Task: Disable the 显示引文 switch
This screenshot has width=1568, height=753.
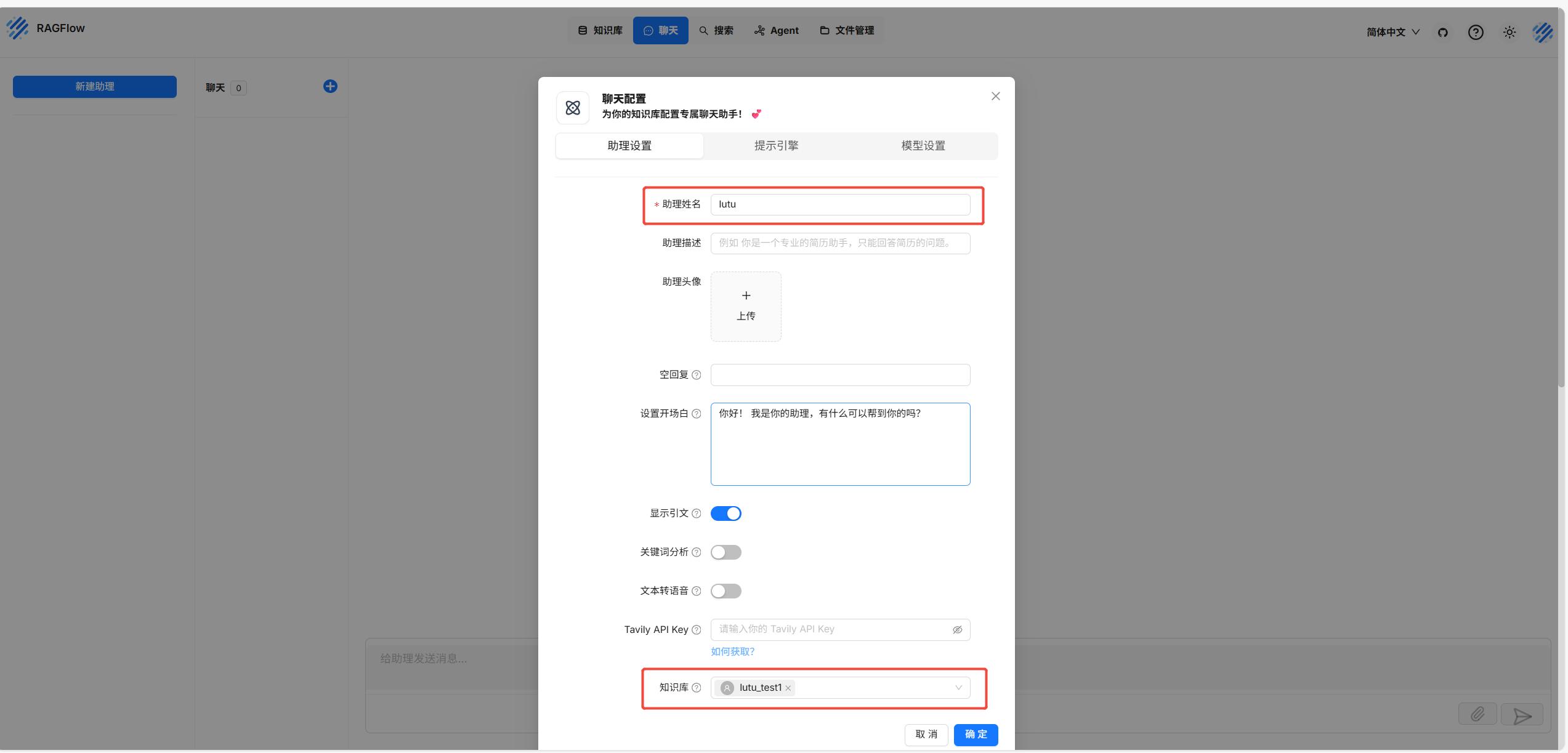Action: [726, 513]
